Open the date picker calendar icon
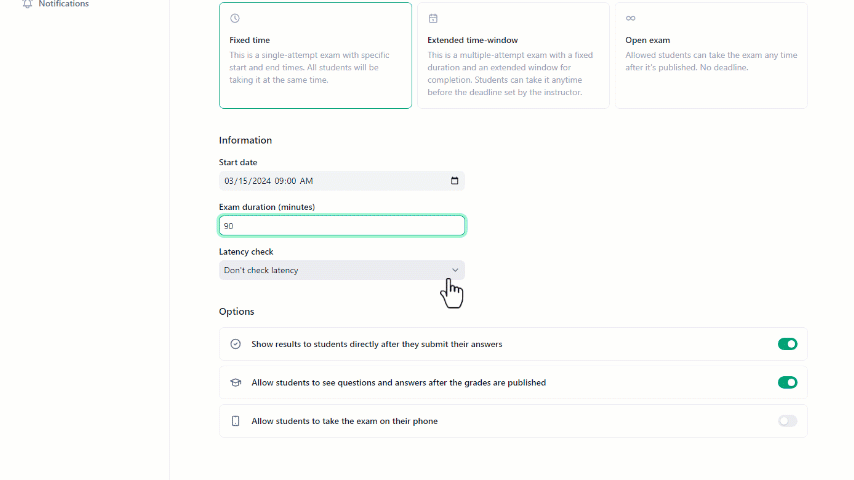The width and height of the screenshot is (854, 480). 454,181
